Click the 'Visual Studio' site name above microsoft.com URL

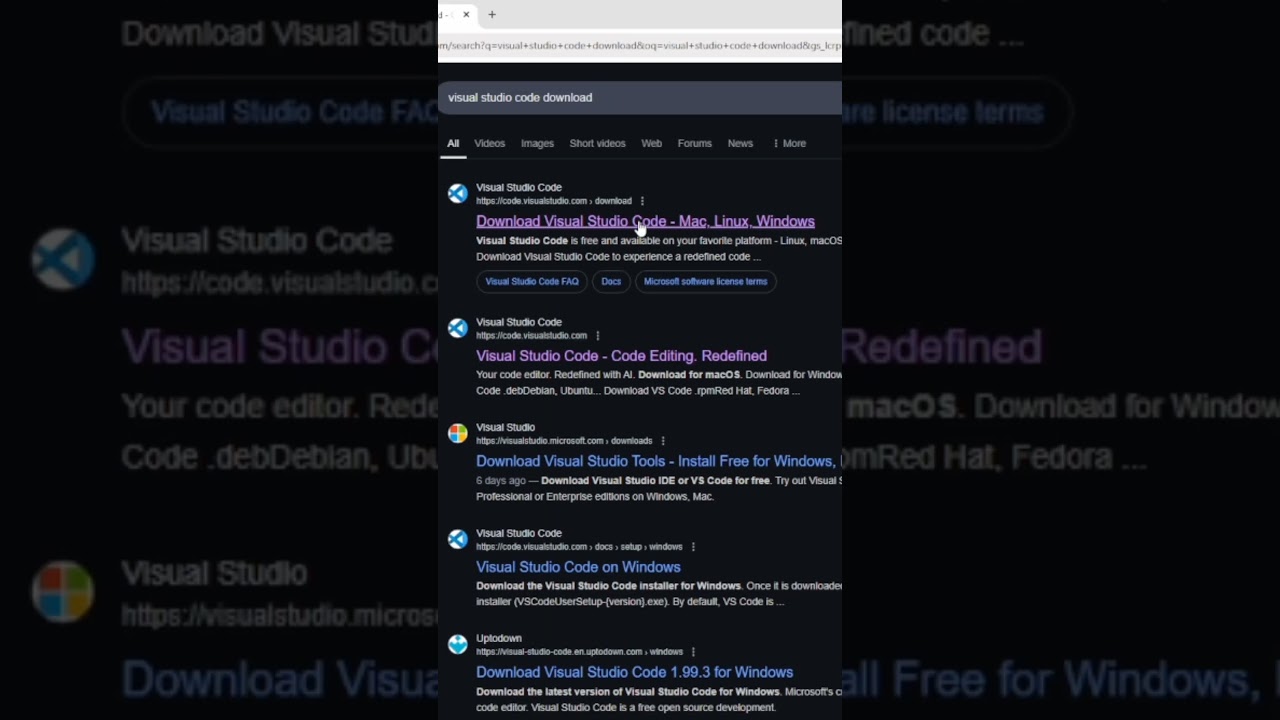tap(505, 427)
